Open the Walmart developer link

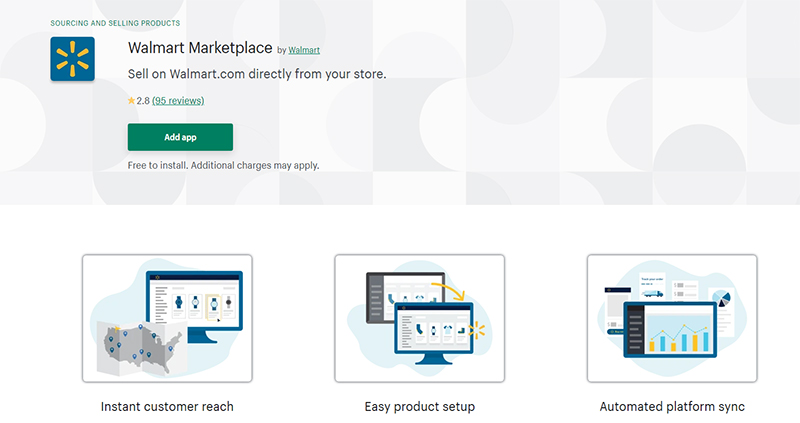point(304,50)
